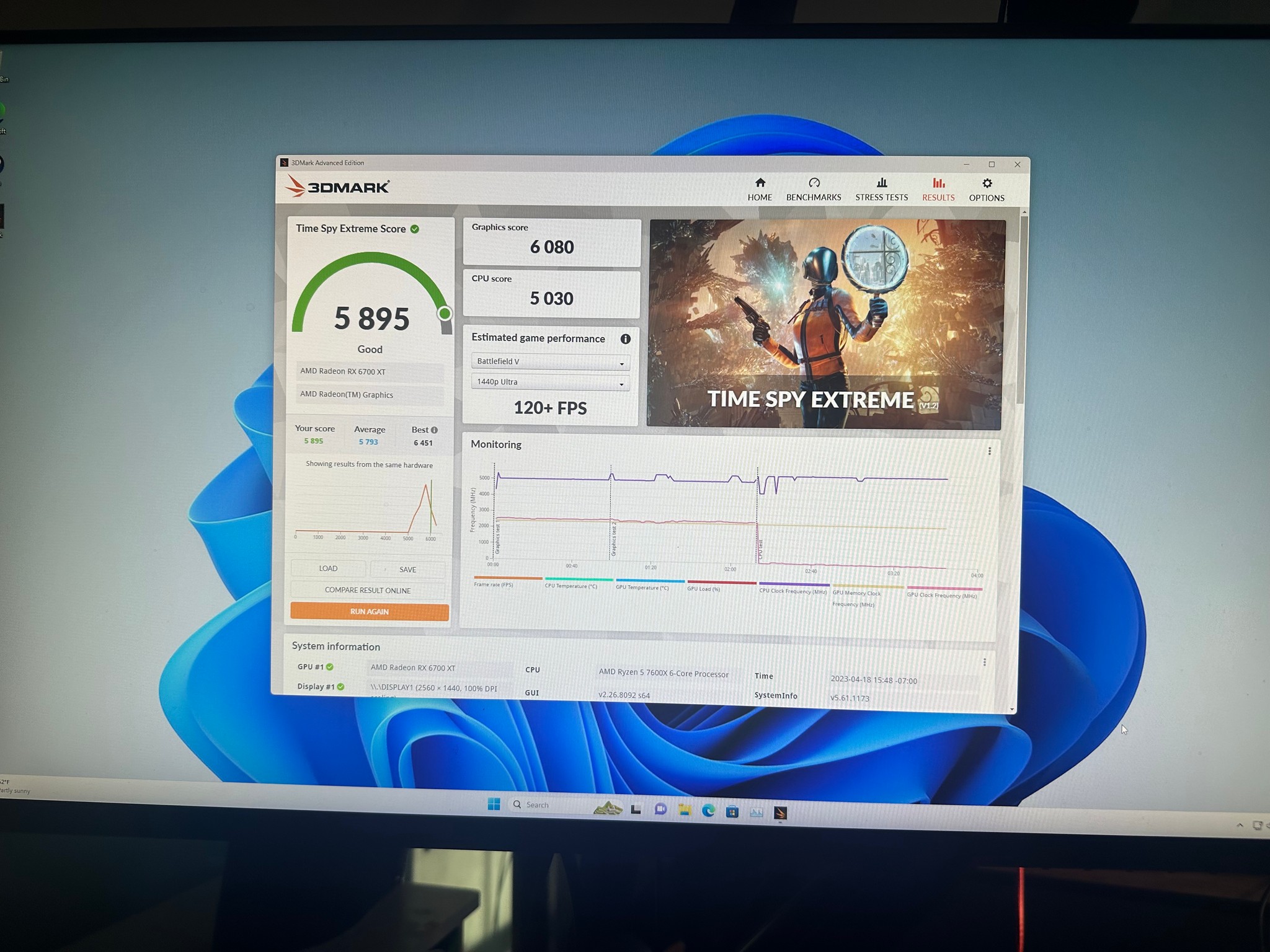
Task: Click the CPU test marker line on the monitoring chart
Action: click(x=758, y=514)
